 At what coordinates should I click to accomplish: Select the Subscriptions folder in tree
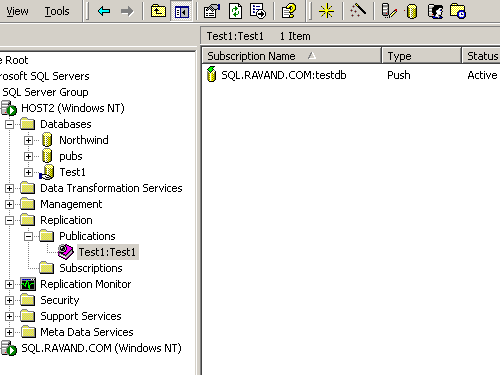tap(91, 268)
